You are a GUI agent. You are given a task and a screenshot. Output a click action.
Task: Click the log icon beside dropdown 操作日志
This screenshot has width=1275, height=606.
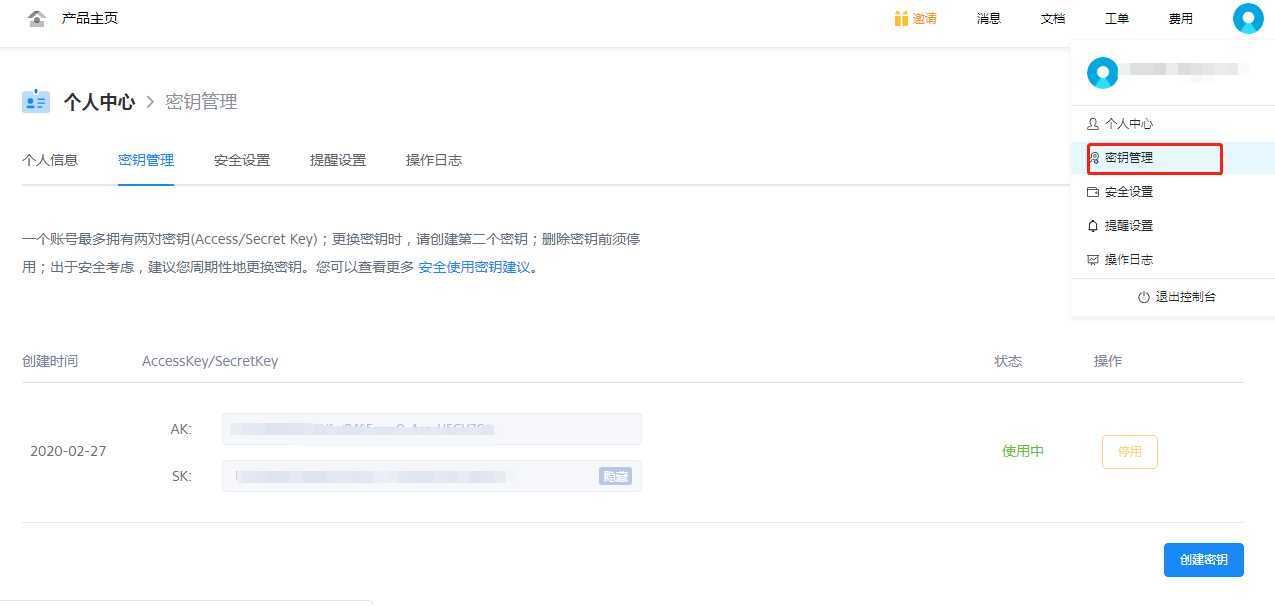[1092, 260]
